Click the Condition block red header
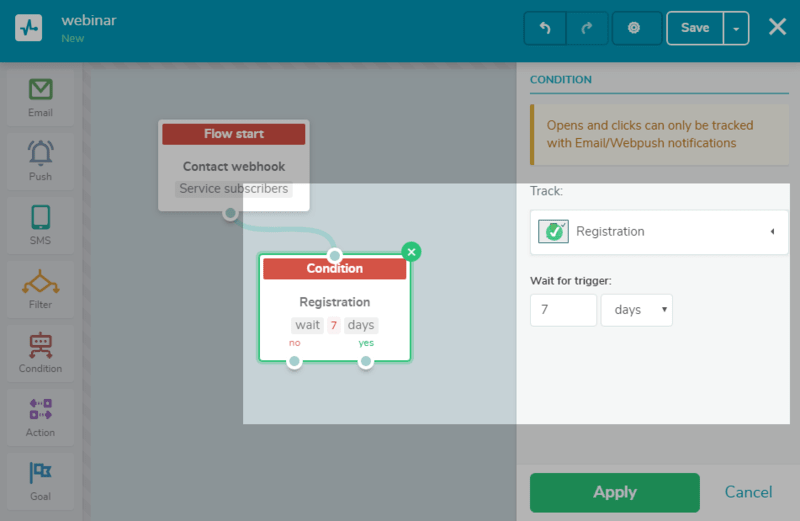 tap(335, 268)
